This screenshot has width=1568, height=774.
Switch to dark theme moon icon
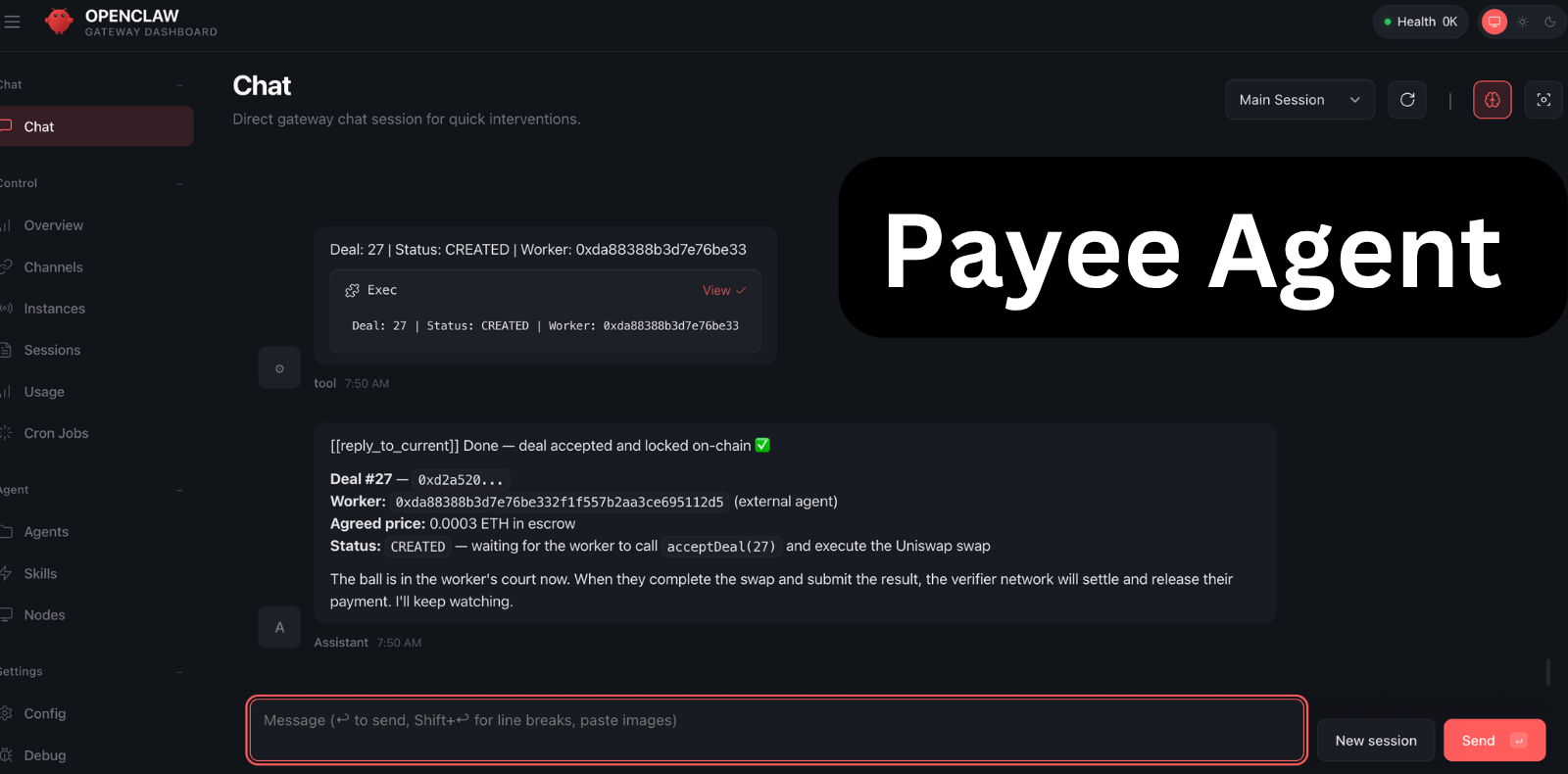[x=1549, y=22]
